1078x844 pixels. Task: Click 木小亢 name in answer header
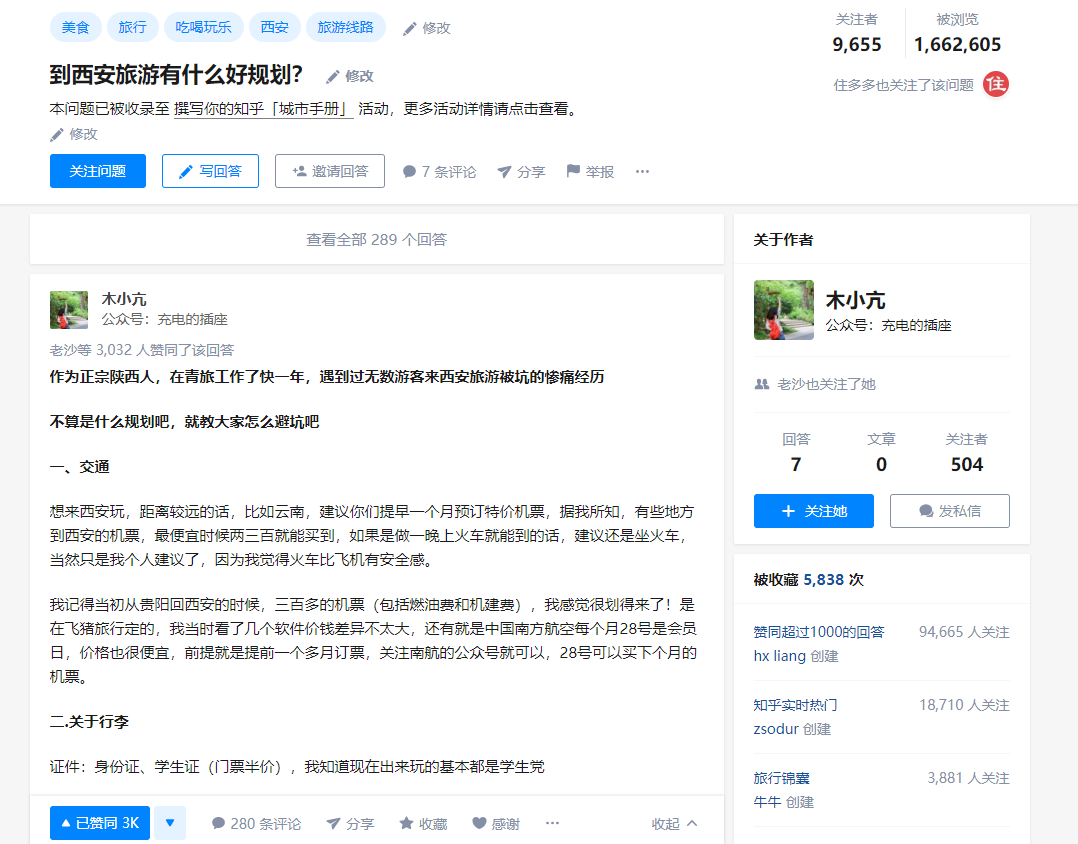(124, 299)
